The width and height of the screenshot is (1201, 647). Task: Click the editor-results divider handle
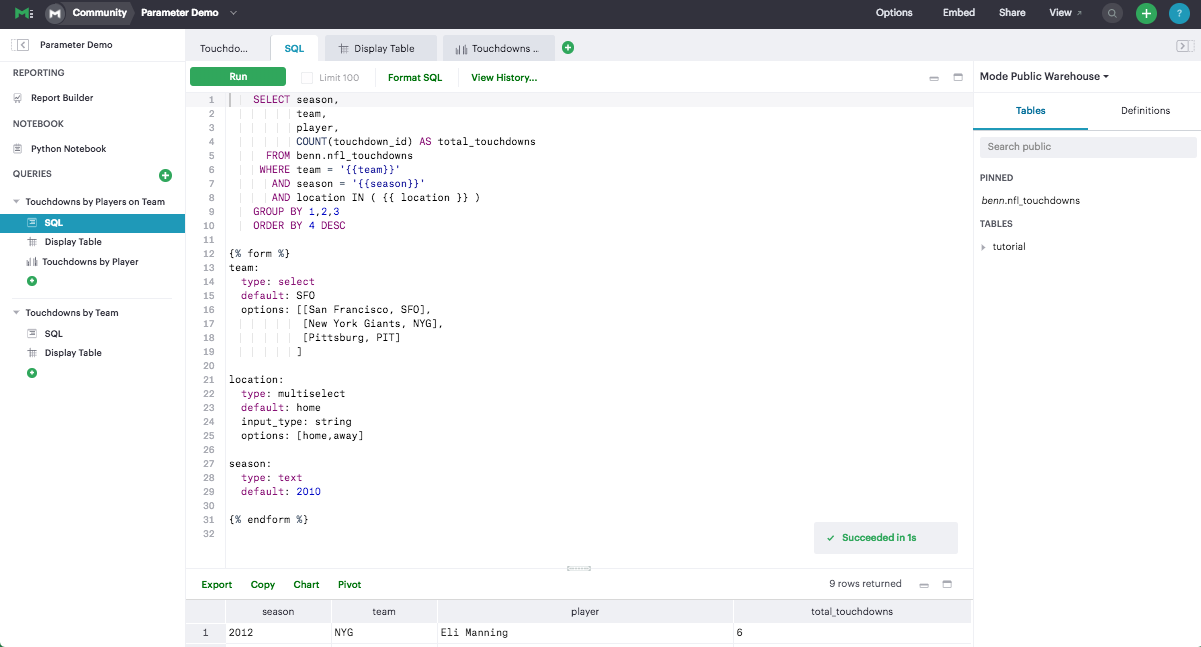tap(579, 568)
